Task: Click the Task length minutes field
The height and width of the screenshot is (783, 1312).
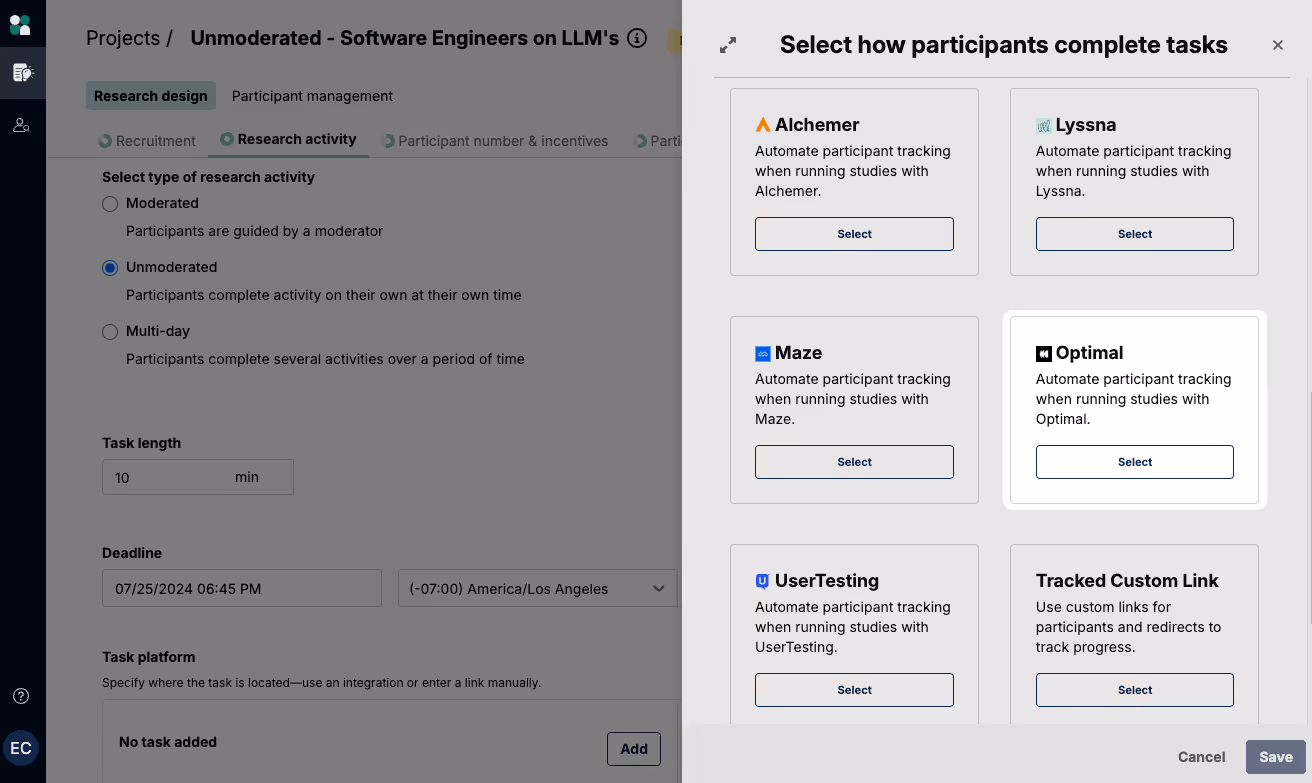Action: (165, 478)
